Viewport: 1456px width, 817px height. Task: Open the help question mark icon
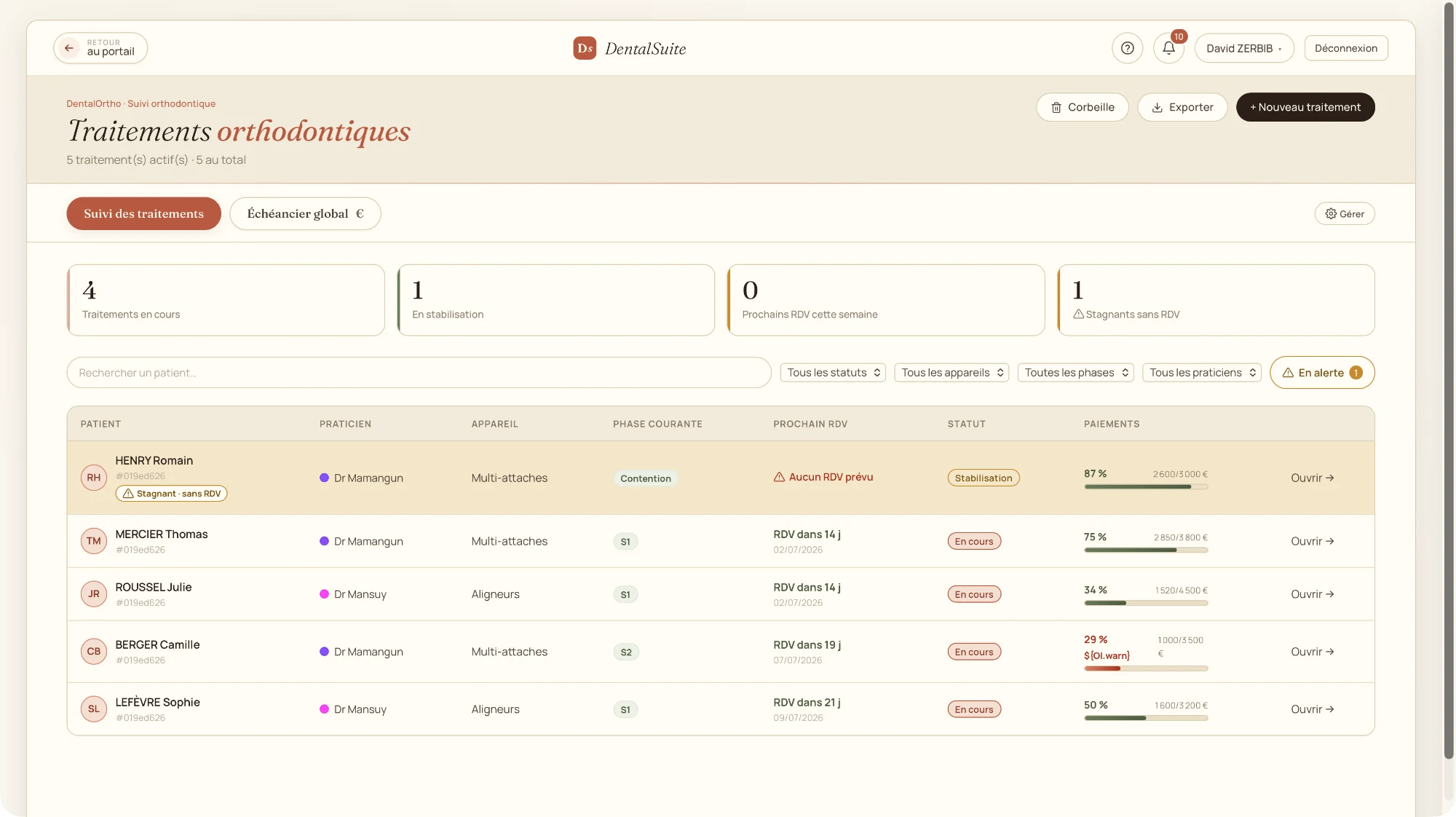[x=1127, y=48]
